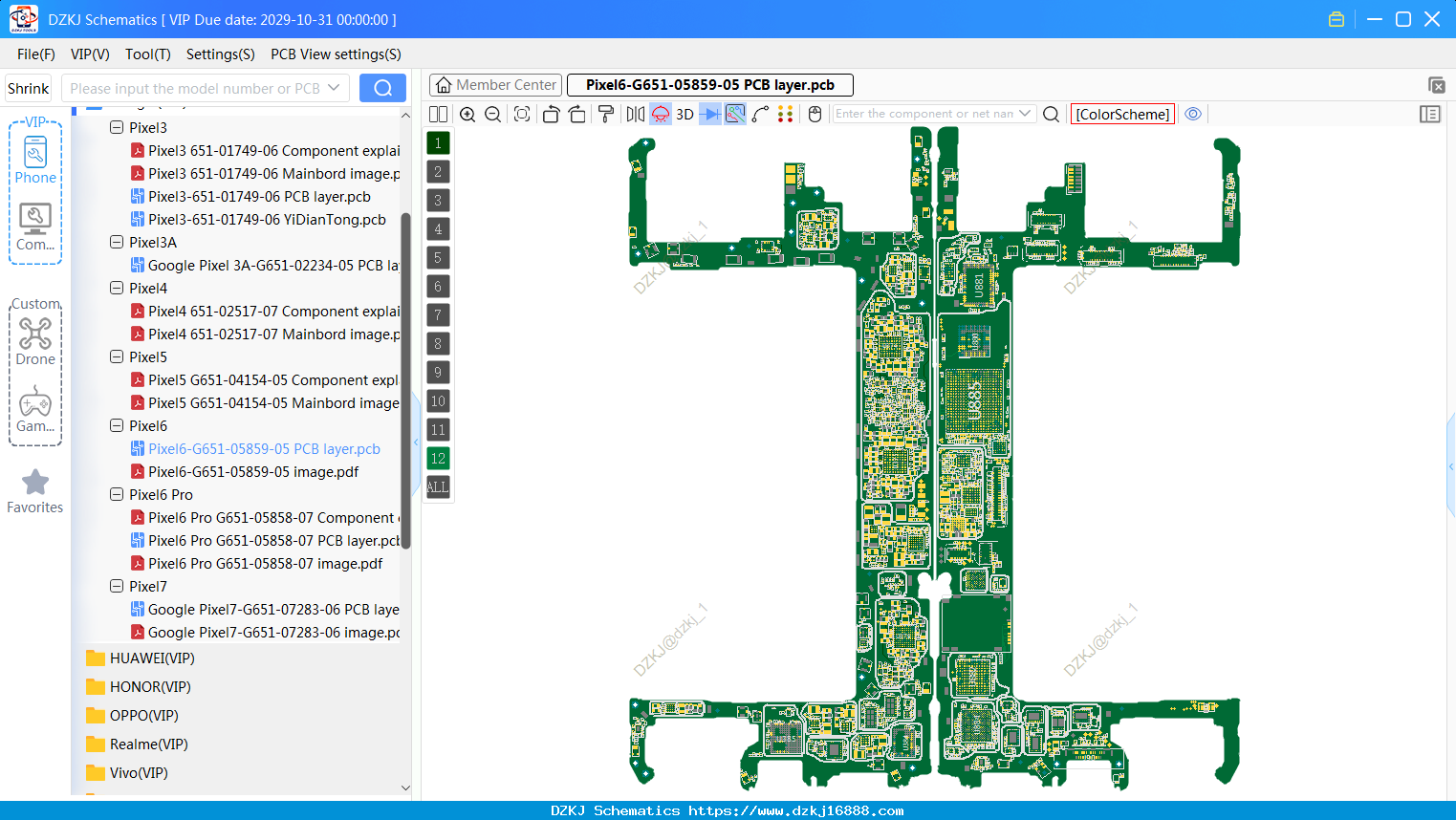This screenshot has width=1456, height=820.
Task: Open the VIP(V) menu
Action: pyautogui.click(x=90, y=54)
